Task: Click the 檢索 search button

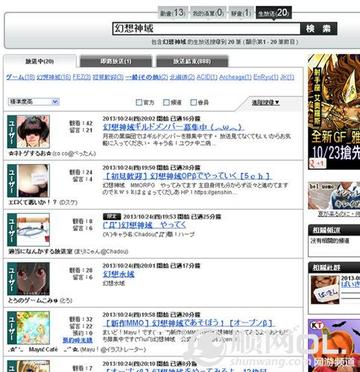Action: pyautogui.click(x=319, y=29)
